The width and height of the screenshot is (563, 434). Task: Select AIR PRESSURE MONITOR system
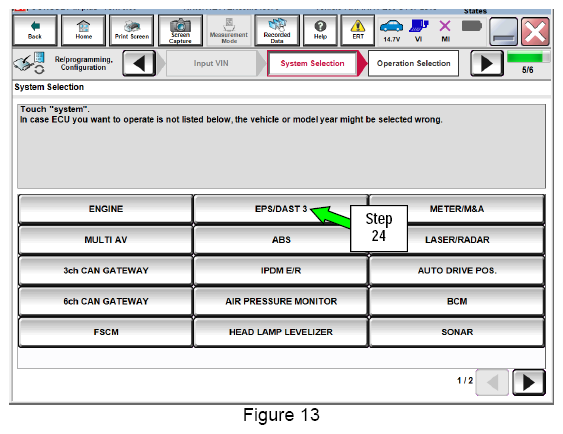pos(281,301)
